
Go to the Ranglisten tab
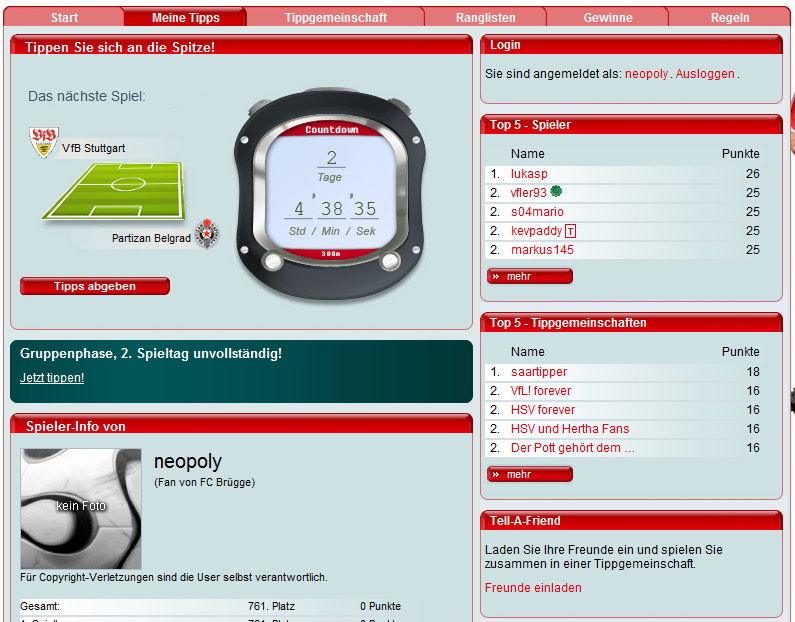(x=485, y=18)
